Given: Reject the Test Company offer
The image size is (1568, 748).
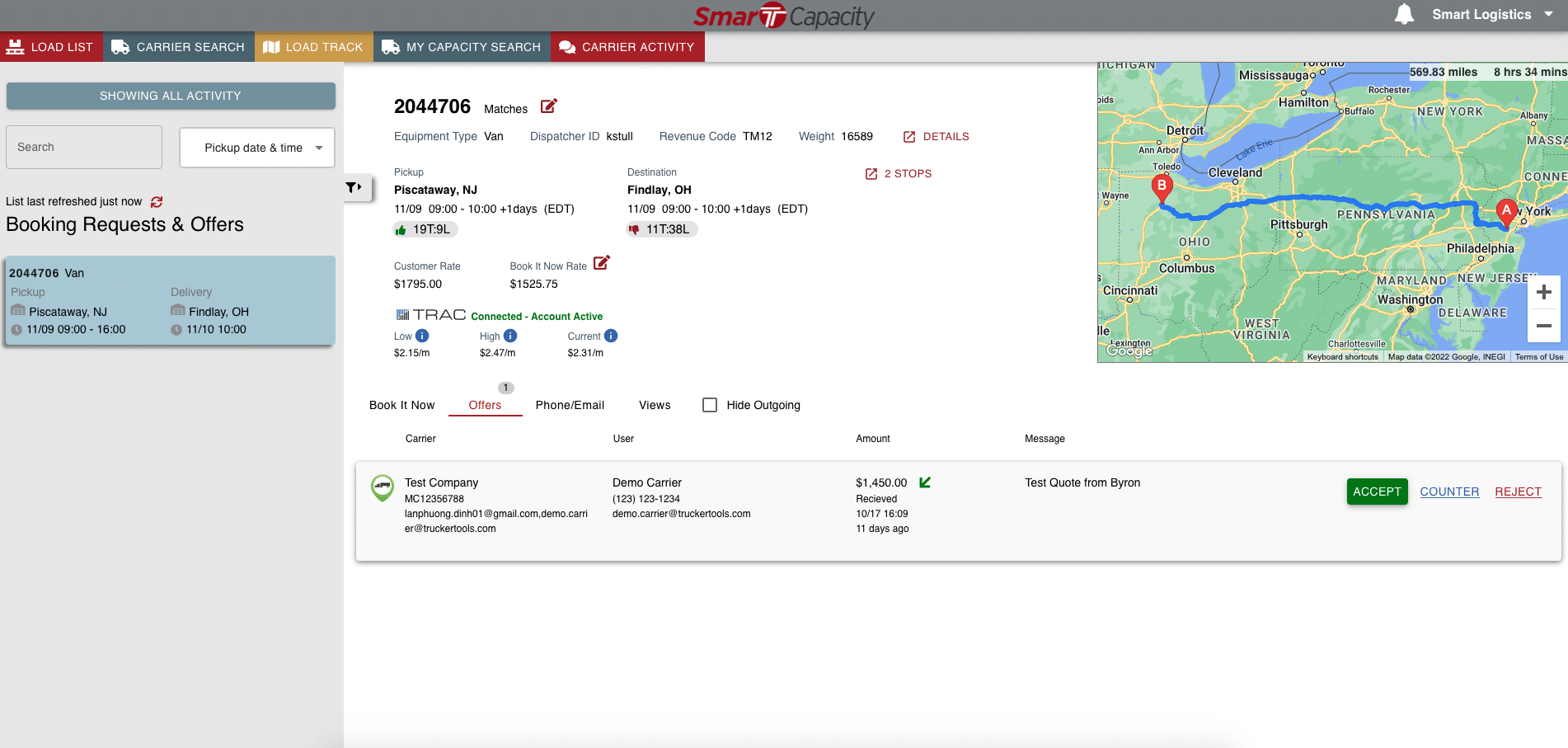Looking at the screenshot, I should (x=1518, y=492).
